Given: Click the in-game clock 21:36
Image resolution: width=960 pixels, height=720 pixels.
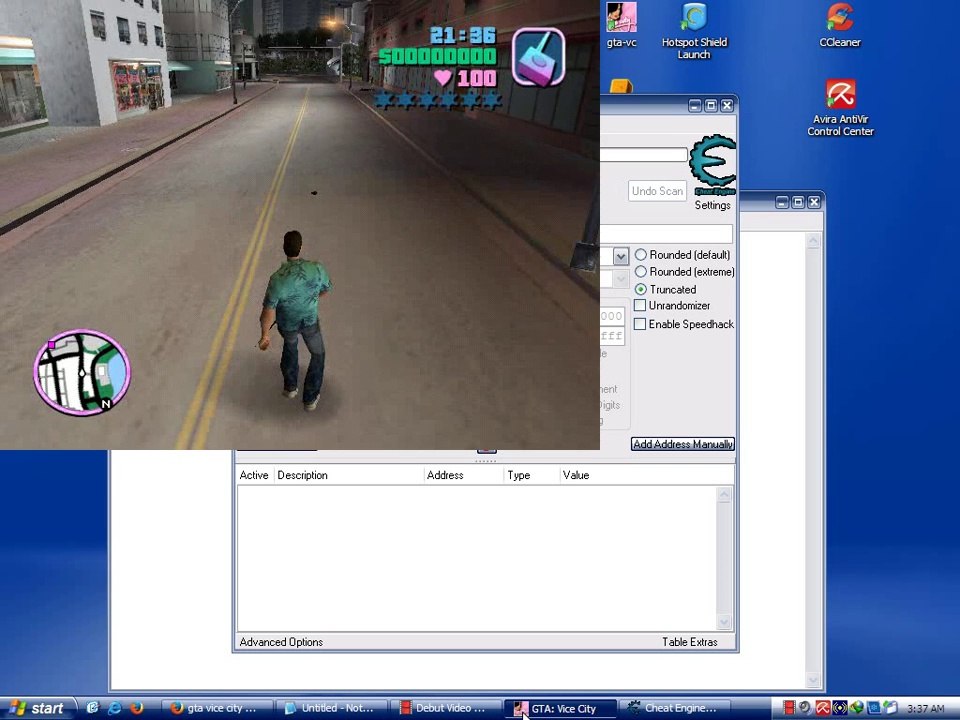Looking at the screenshot, I should click(462, 35).
